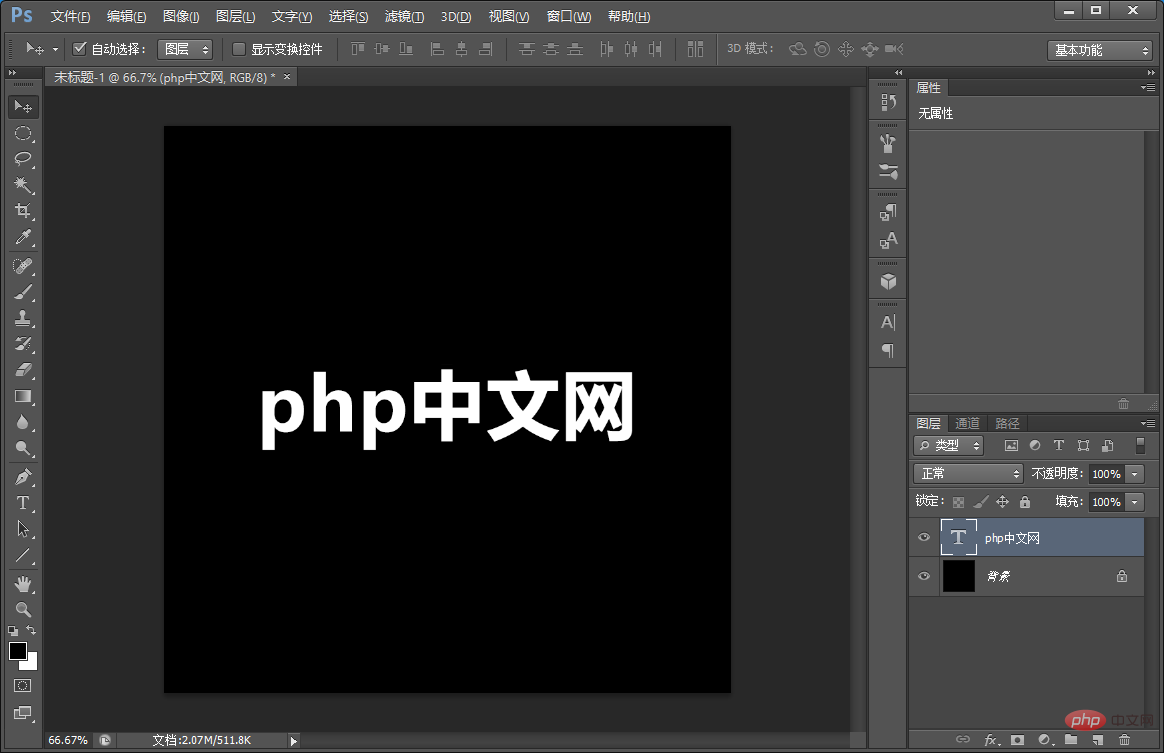Select the Healing Brush tool

23,266
